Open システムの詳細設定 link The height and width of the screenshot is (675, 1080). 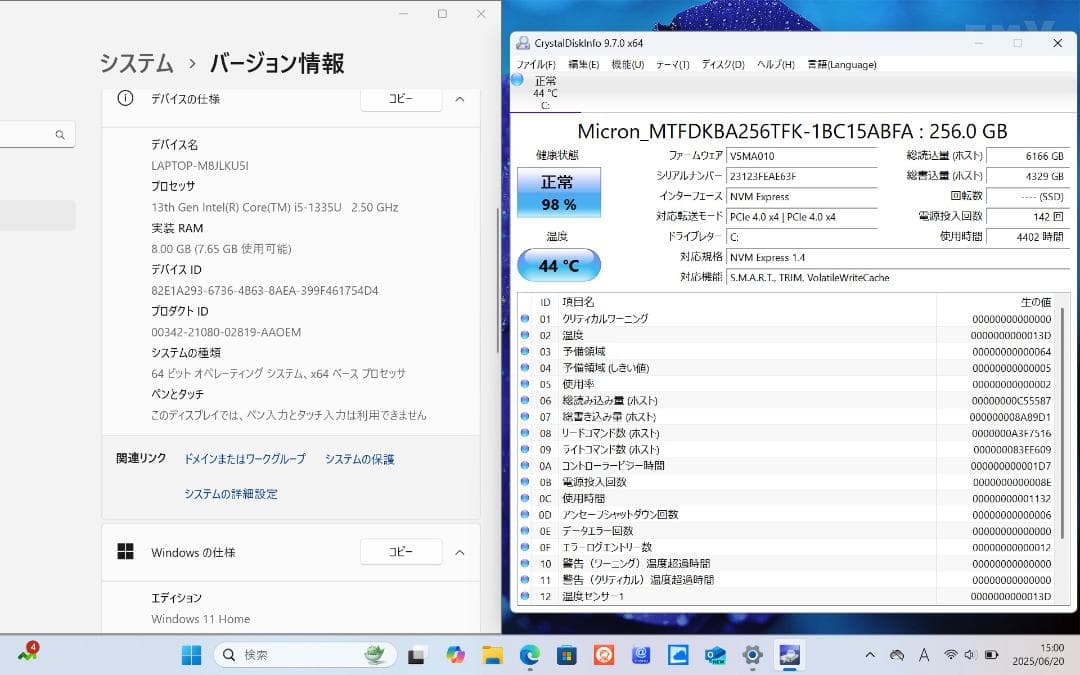pyautogui.click(x=231, y=494)
